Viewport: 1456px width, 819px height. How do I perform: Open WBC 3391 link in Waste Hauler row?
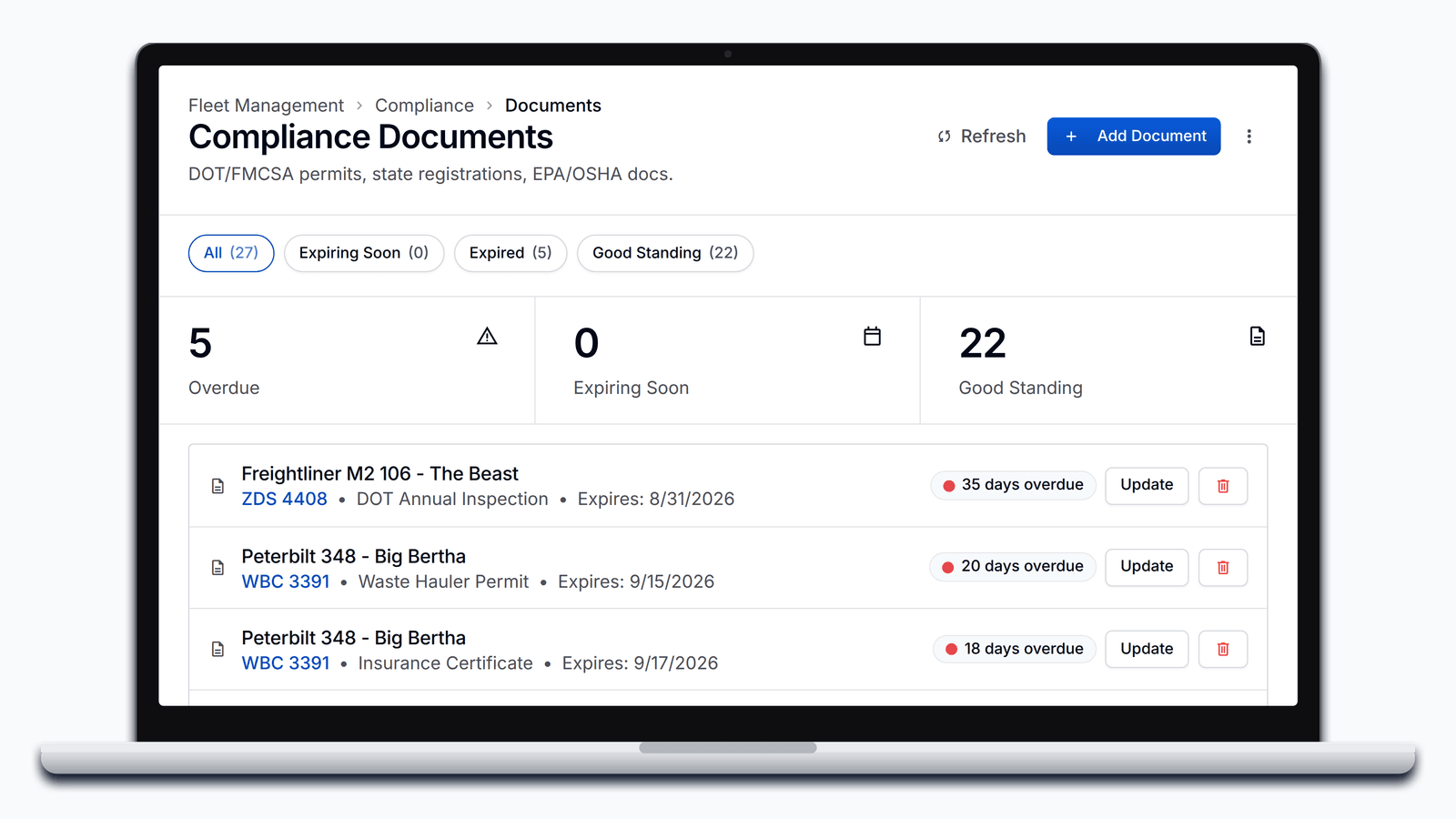tap(286, 582)
